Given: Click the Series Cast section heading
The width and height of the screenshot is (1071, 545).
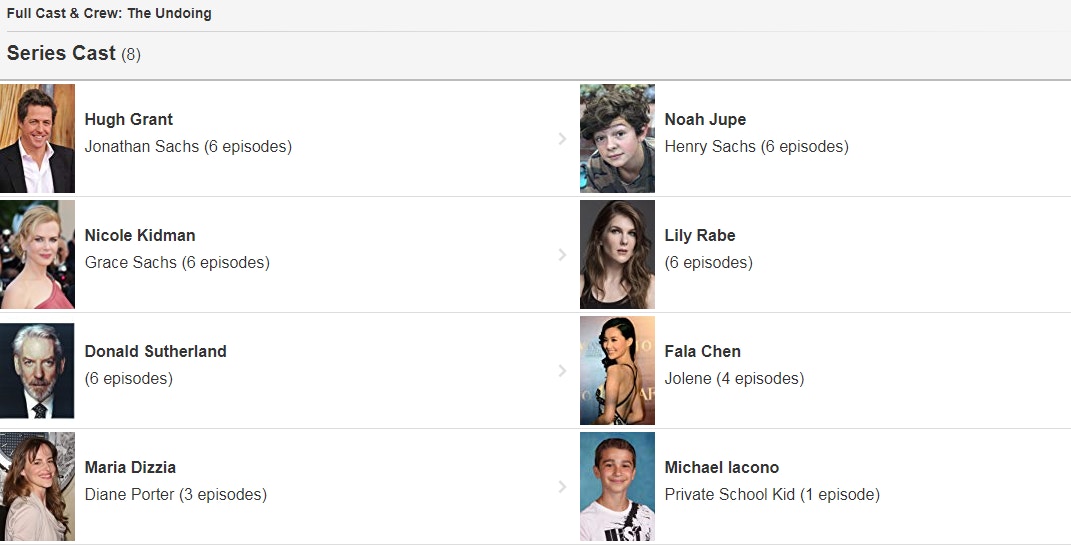Looking at the screenshot, I should (x=61, y=54).
